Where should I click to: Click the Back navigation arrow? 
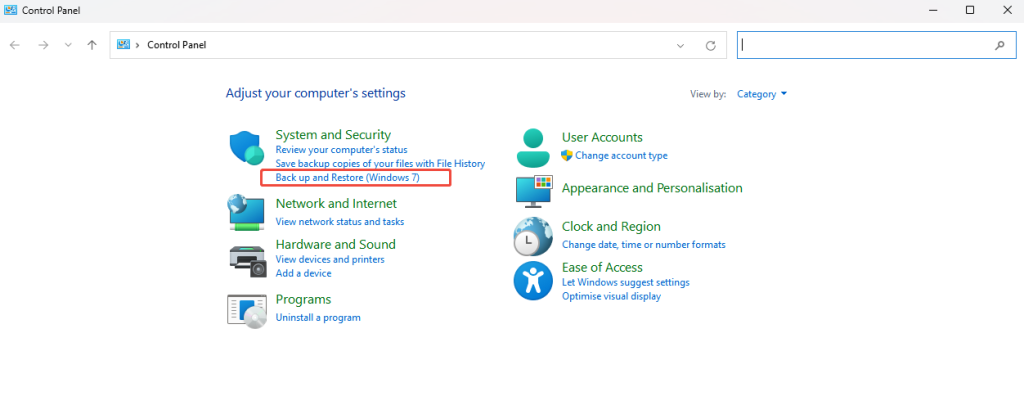tap(15, 45)
